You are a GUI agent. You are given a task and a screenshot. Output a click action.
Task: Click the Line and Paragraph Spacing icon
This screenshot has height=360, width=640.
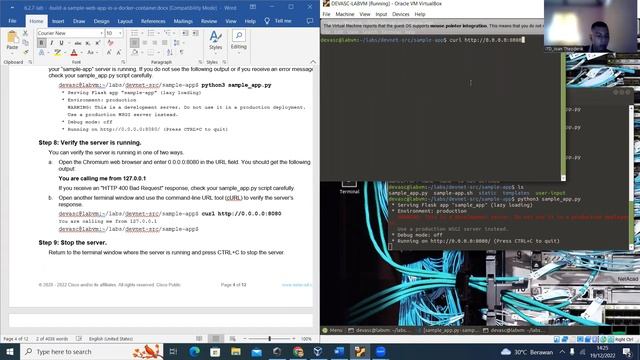click(176, 42)
